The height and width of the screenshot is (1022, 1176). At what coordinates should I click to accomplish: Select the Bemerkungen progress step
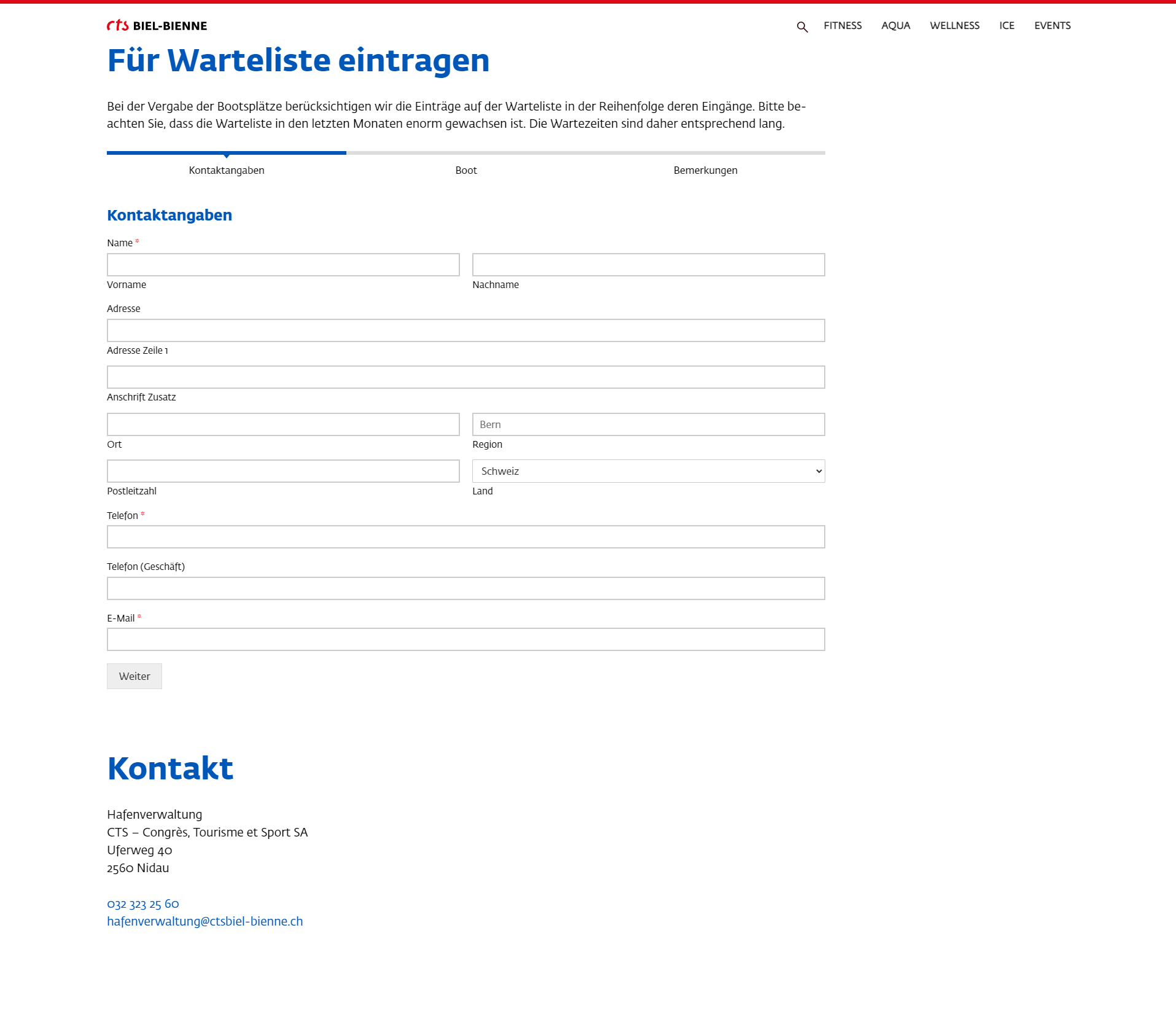coord(705,170)
